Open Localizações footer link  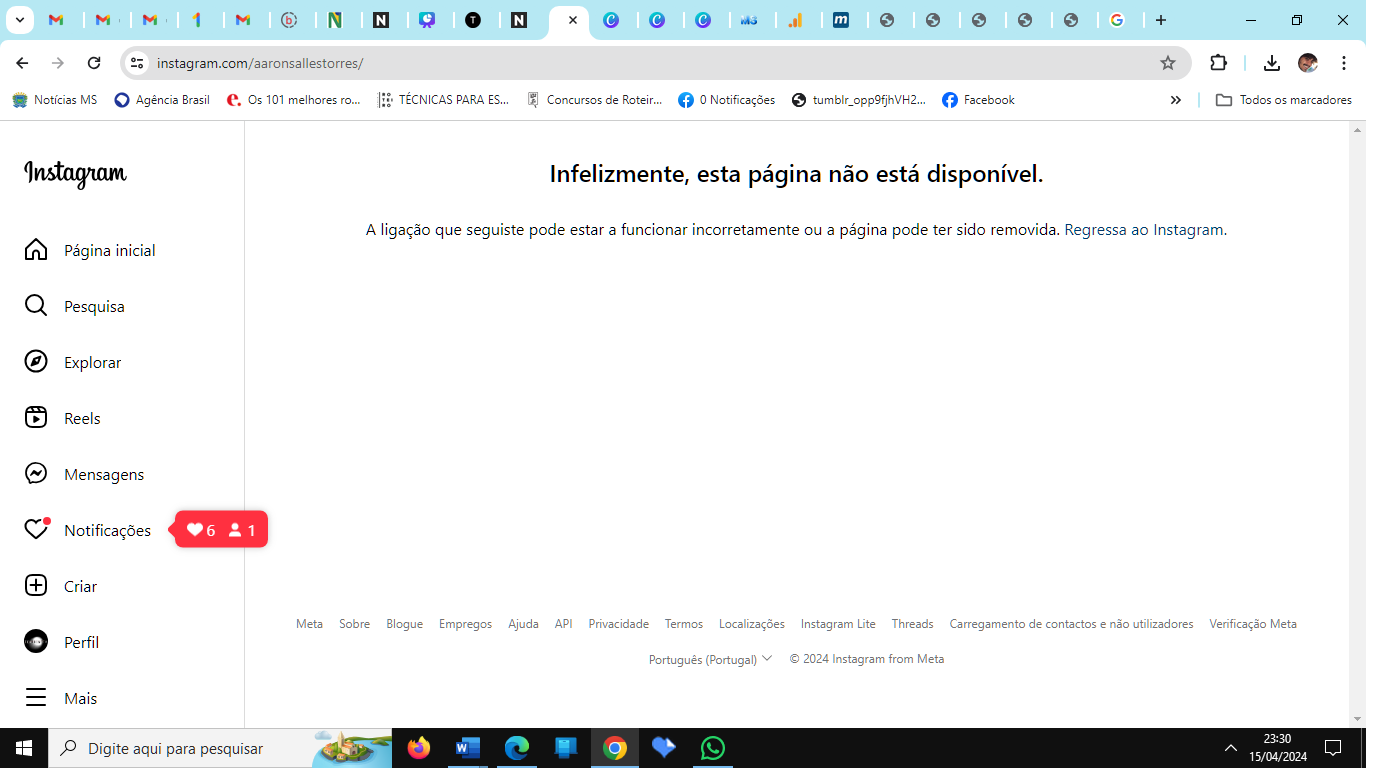(x=752, y=624)
